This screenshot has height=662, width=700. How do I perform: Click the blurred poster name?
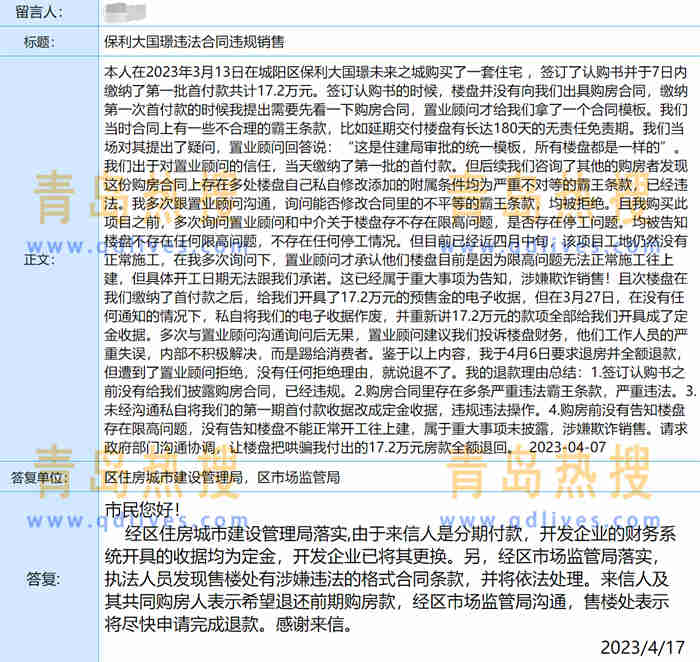pyautogui.click(x=125, y=13)
